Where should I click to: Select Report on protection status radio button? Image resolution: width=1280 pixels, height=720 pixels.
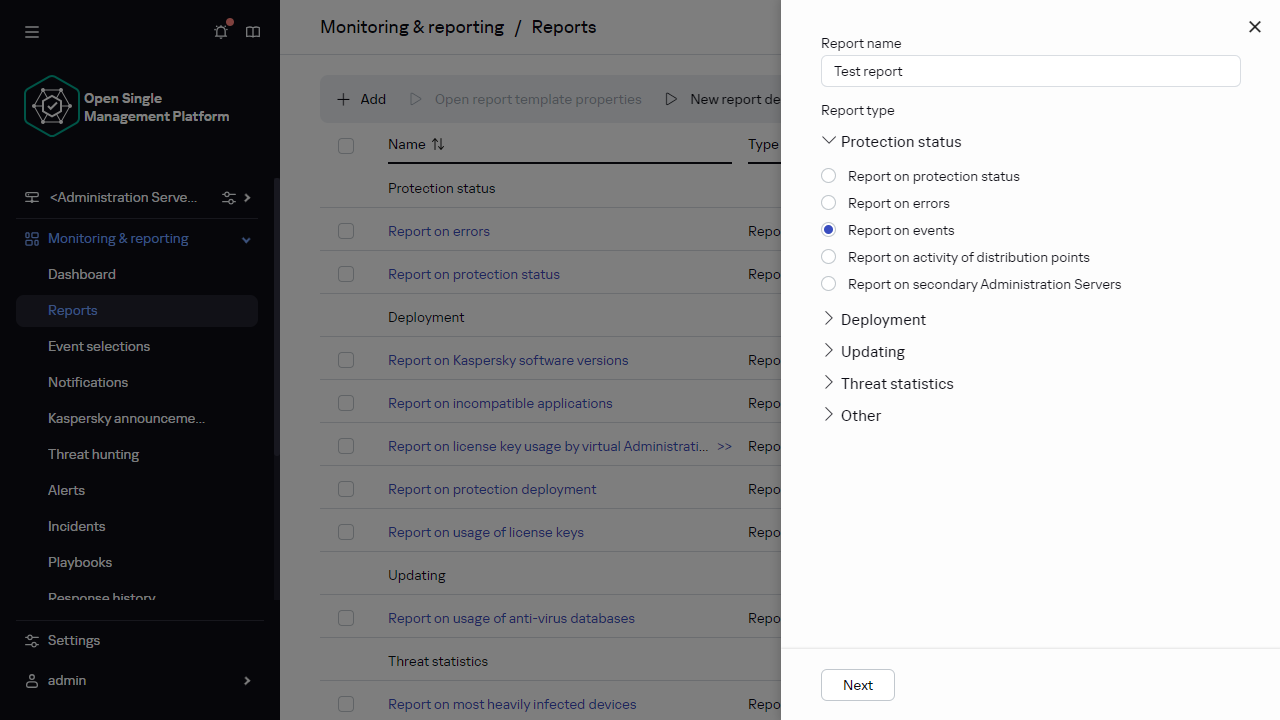pyautogui.click(x=828, y=176)
